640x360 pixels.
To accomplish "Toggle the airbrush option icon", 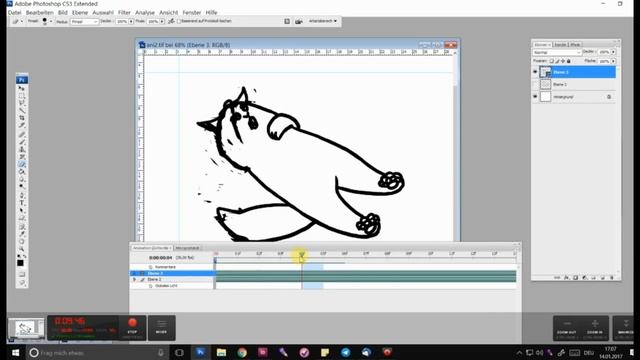I will 171,21.
